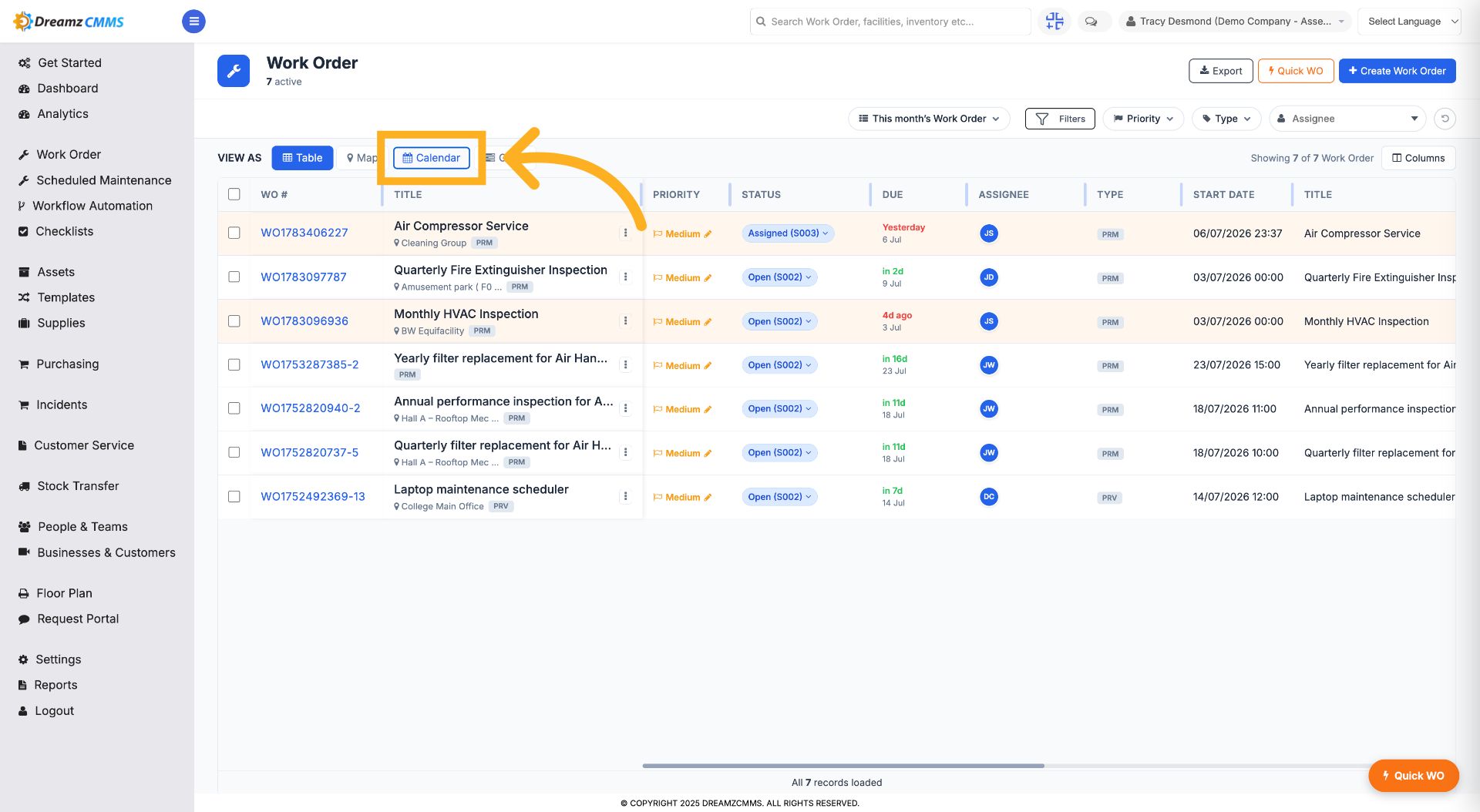Open kebab menu for Air Compressor Service
The image size is (1480, 812).
point(625,233)
